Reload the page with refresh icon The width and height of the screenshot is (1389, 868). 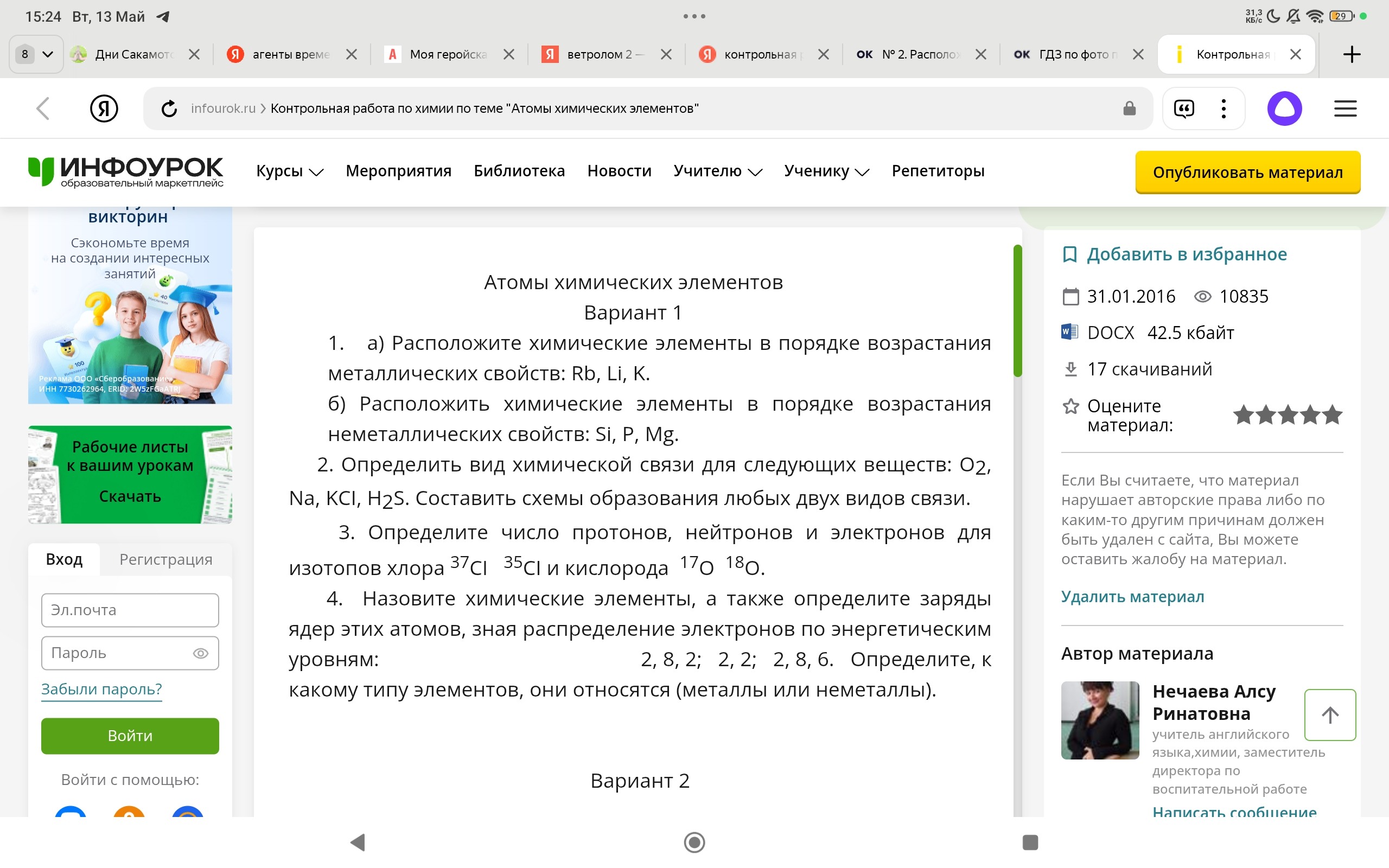[169, 108]
